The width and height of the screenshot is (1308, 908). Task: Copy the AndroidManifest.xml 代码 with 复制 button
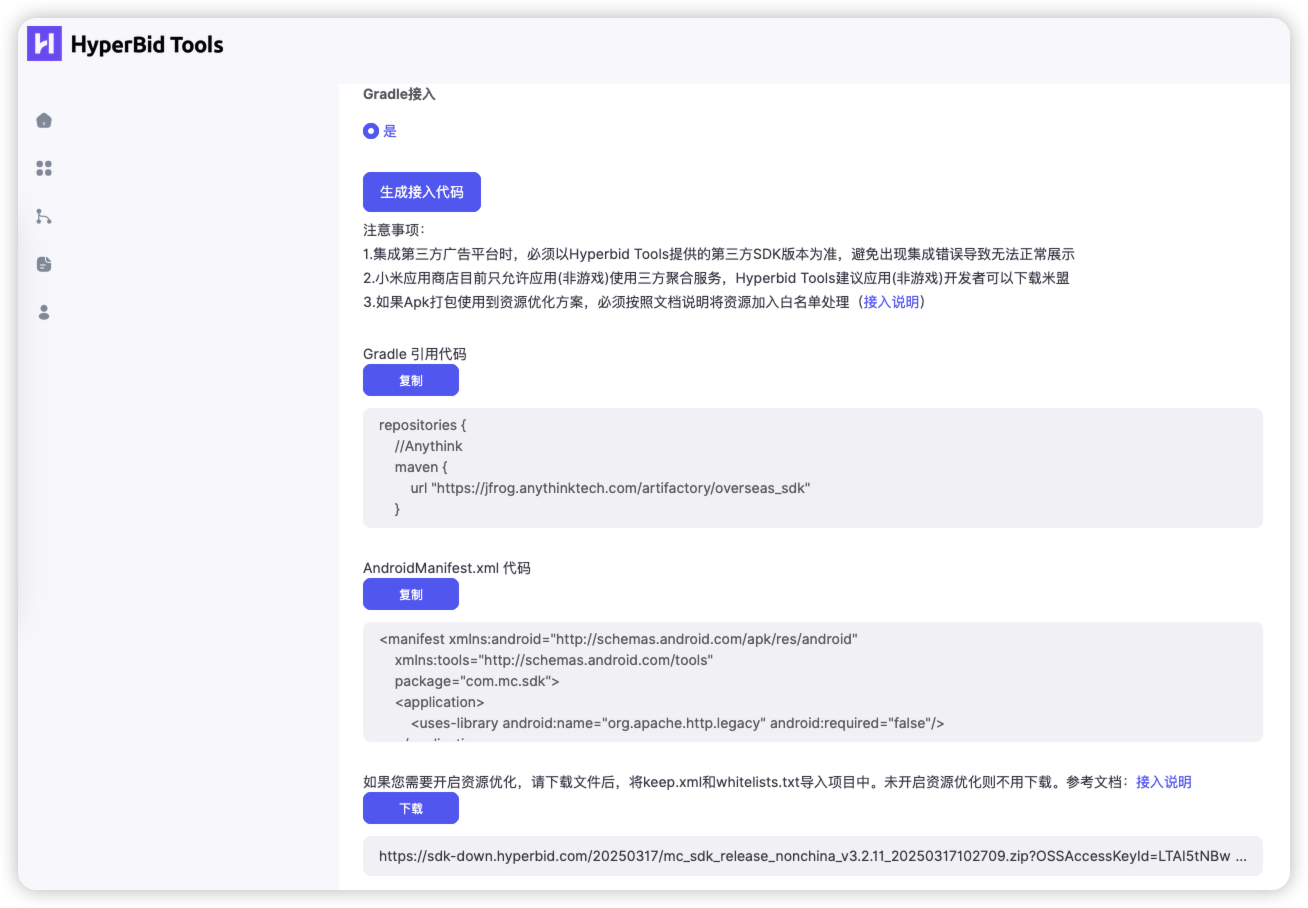[411, 594]
